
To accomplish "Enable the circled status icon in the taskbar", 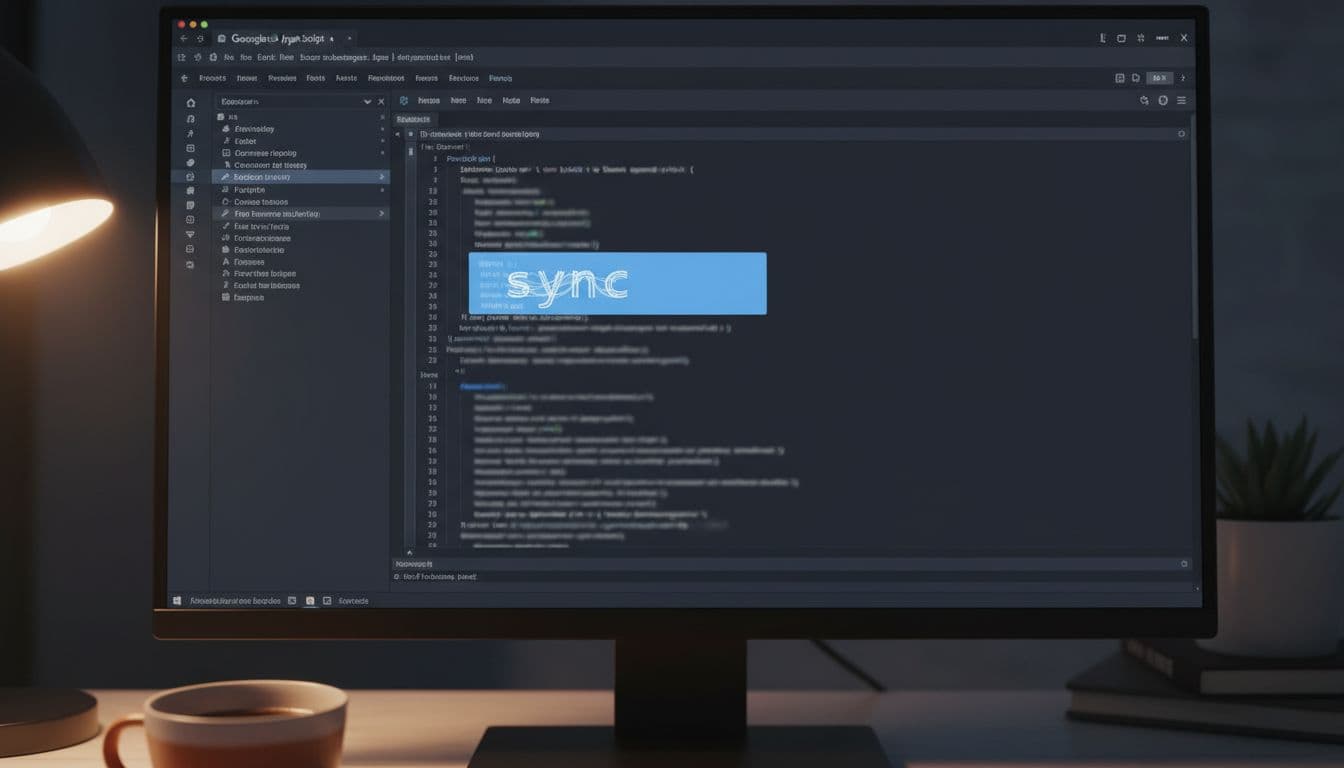I will tap(309, 600).
